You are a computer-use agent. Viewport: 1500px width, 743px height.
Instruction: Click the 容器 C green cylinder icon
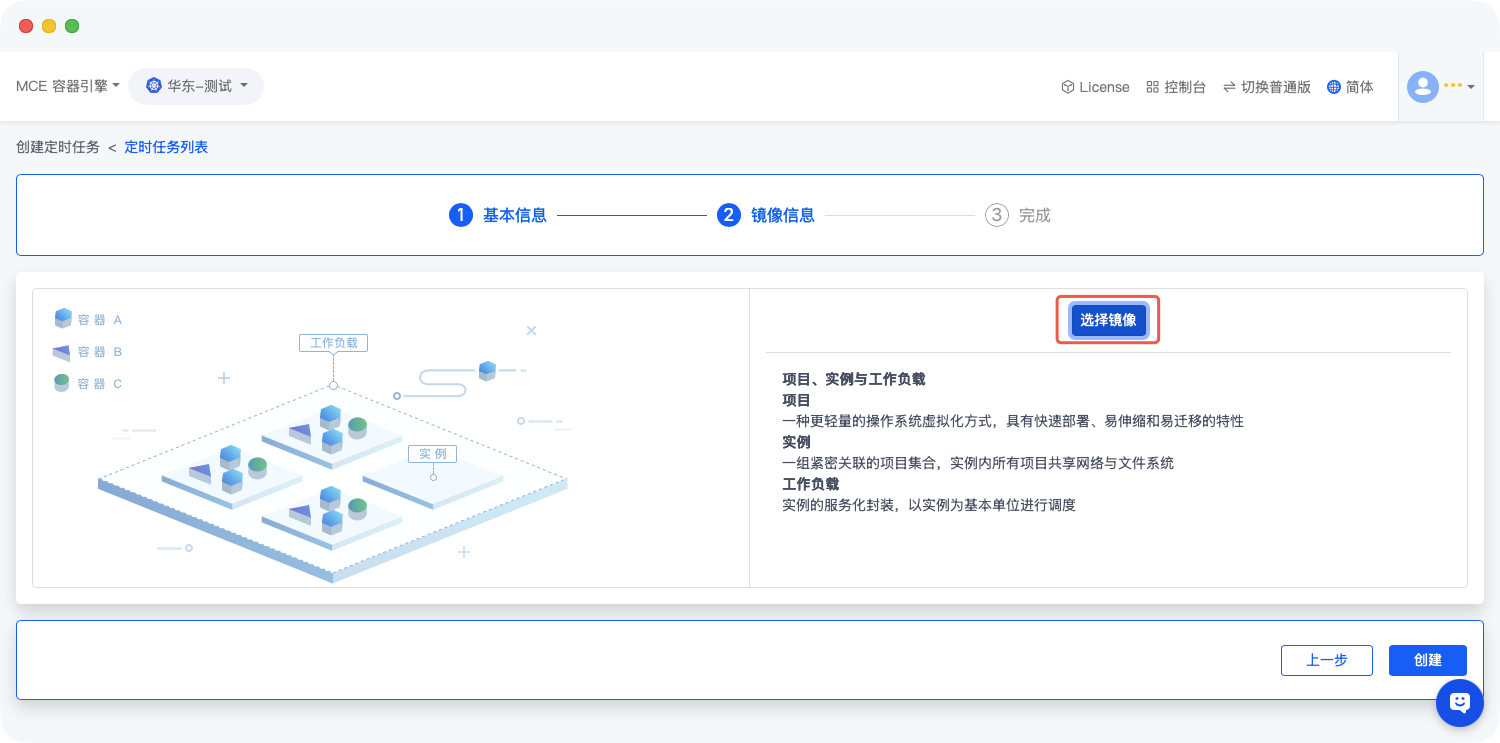coord(62,383)
